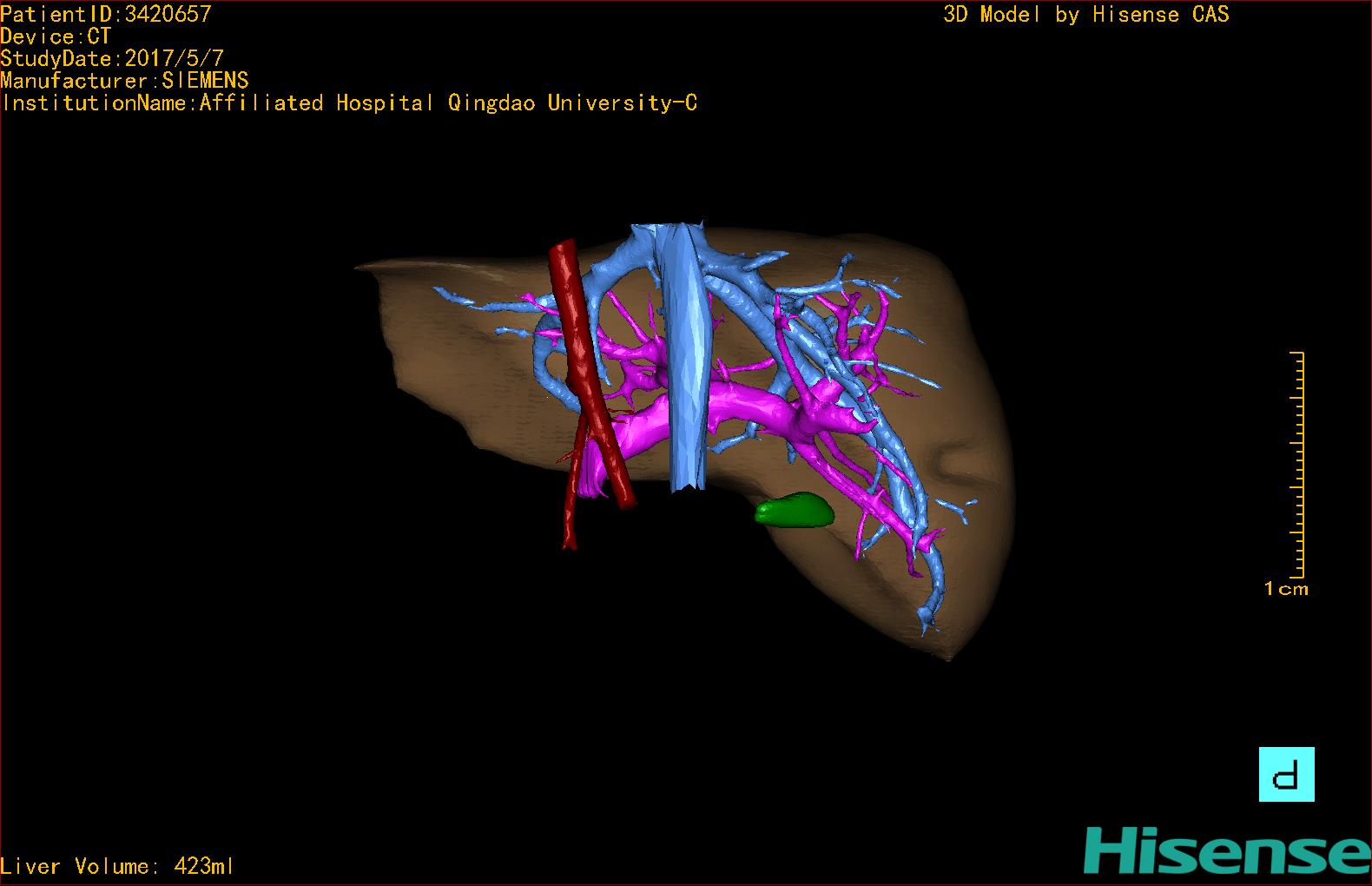Click the cyan "d" orientation icon
This screenshot has width=1372, height=886.
(1286, 774)
